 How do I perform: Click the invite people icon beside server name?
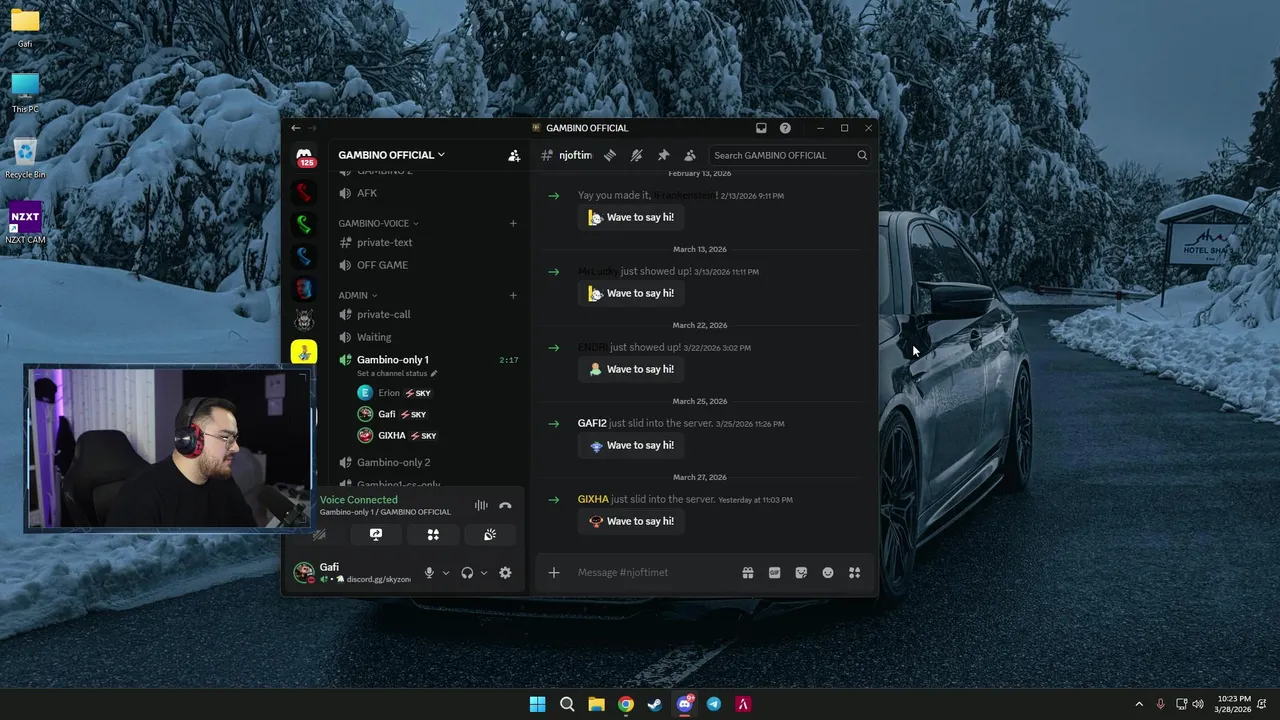[x=514, y=155]
